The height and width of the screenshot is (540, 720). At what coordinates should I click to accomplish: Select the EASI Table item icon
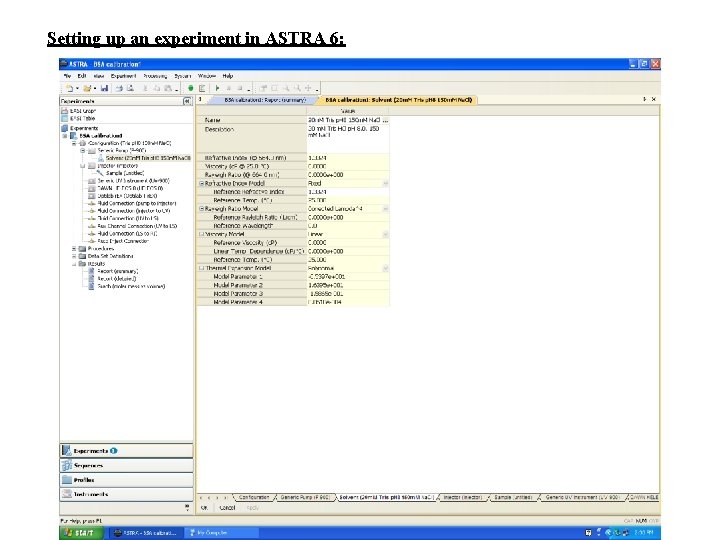click(65, 118)
